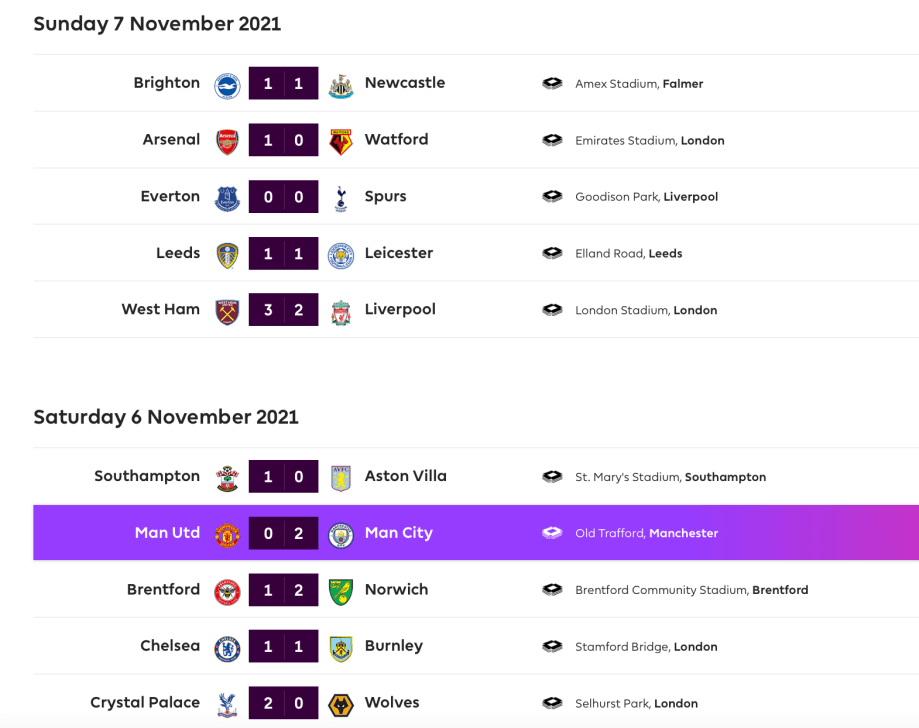
Task: Open the Everton 0-0 Spurs score
Action: coord(284,197)
